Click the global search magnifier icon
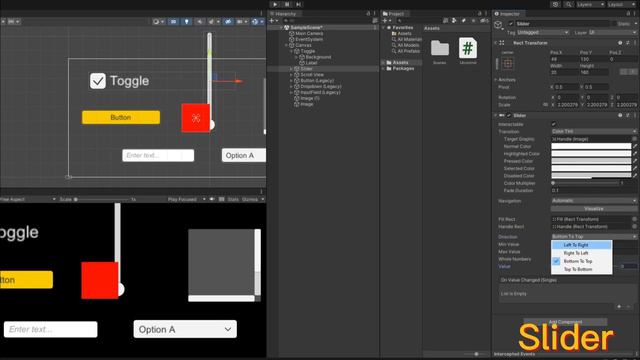Image resolution: width=640 pixels, height=360 pixels. [x=568, y=4]
